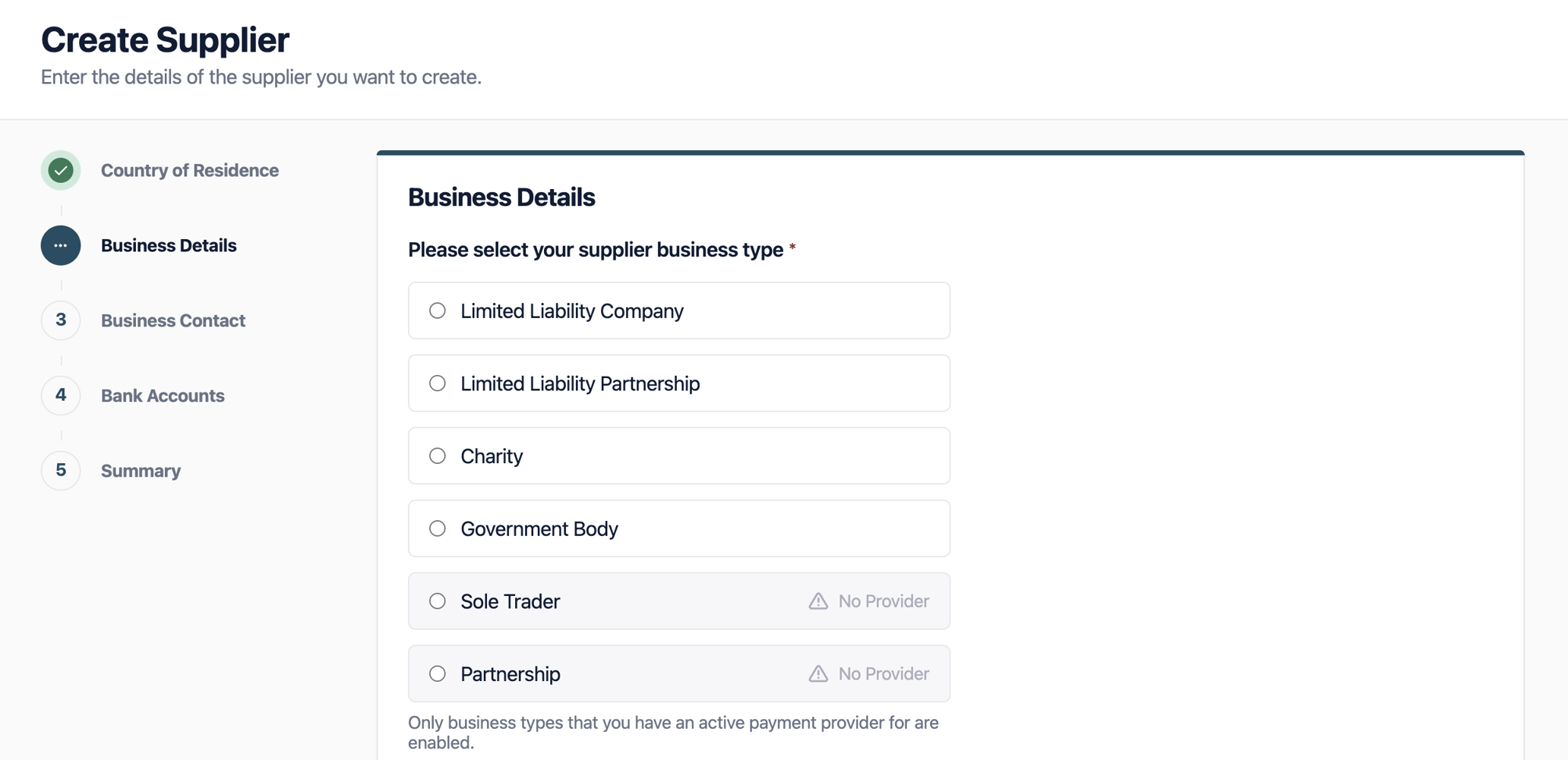Image resolution: width=1568 pixels, height=760 pixels.
Task: Select the Government Body radio button
Action: (437, 528)
